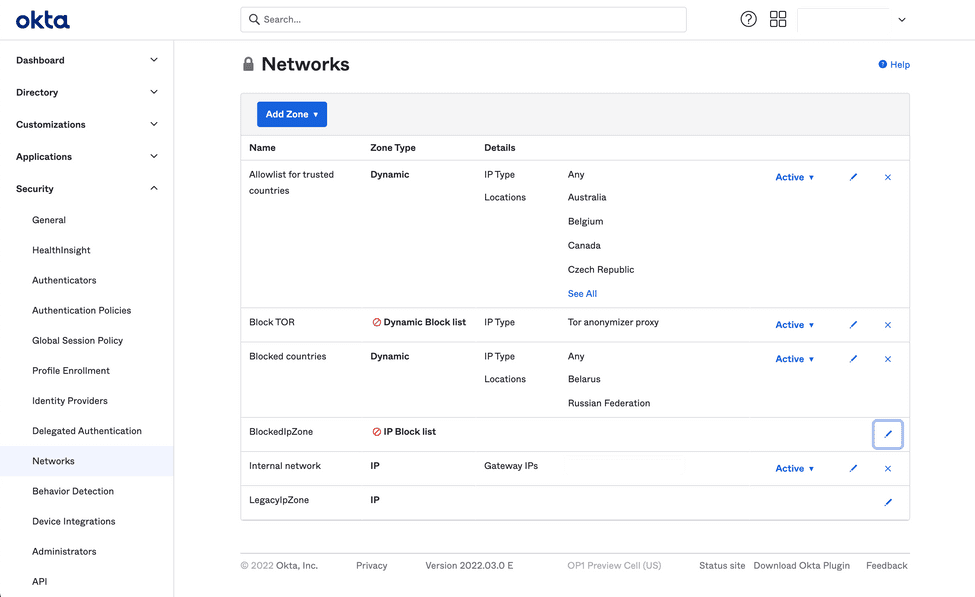This screenshot has height=597, width=975.
Task: Change Active status for Internal network
Action: click(794, 468)
